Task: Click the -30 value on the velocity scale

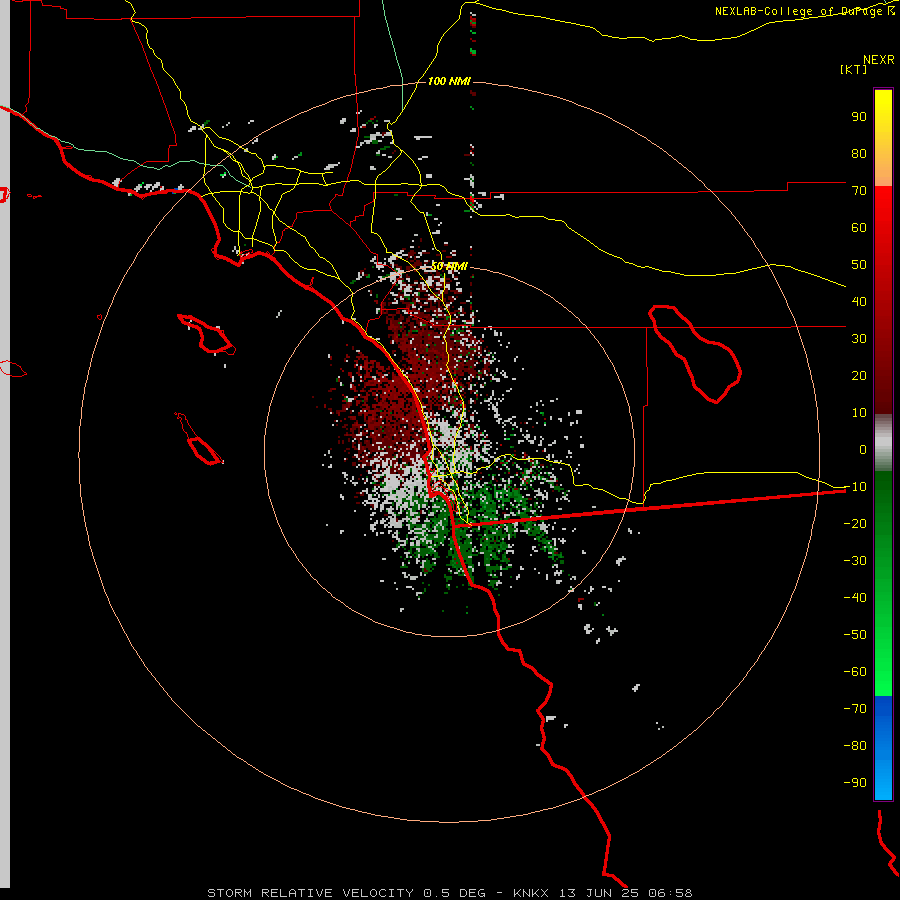Action: tap(855, 561)
